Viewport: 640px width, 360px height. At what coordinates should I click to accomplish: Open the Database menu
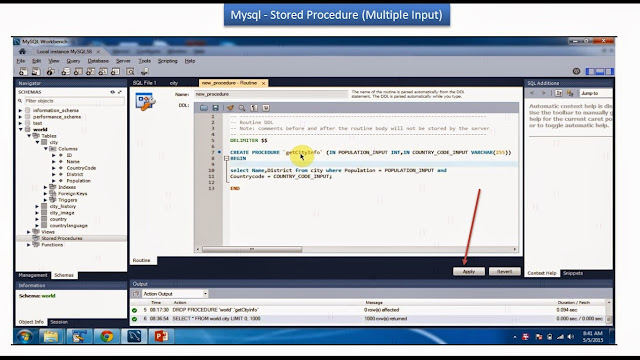(98, 61)
